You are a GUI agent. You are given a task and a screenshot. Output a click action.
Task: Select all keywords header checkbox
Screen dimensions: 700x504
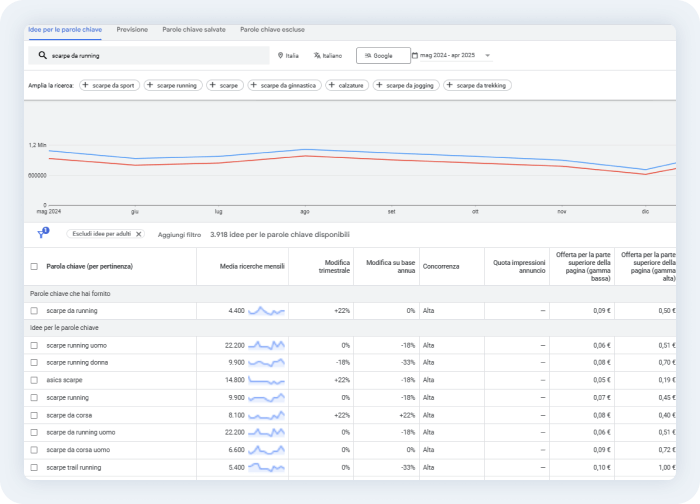[x=34, y=267]
